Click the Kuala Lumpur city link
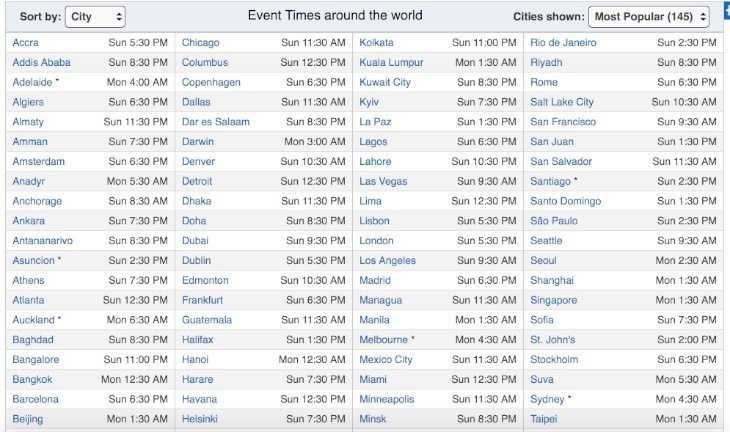This screenshot has width=730, height=432. point(391,62)
